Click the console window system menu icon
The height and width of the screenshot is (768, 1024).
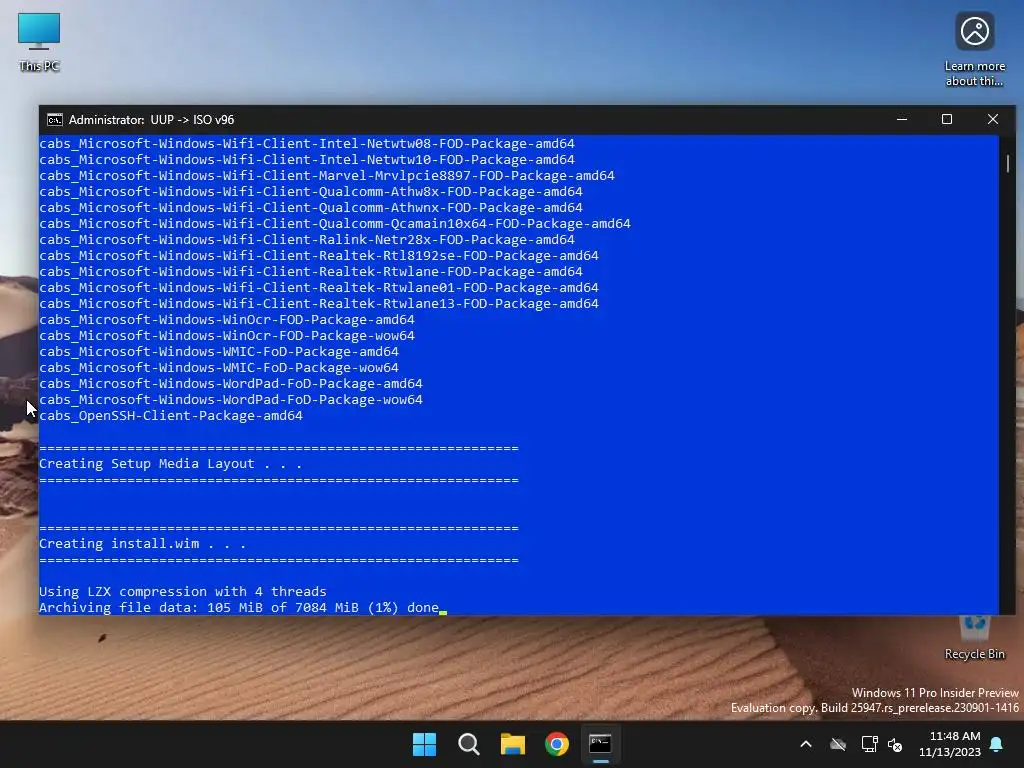(x=55, y=120)
